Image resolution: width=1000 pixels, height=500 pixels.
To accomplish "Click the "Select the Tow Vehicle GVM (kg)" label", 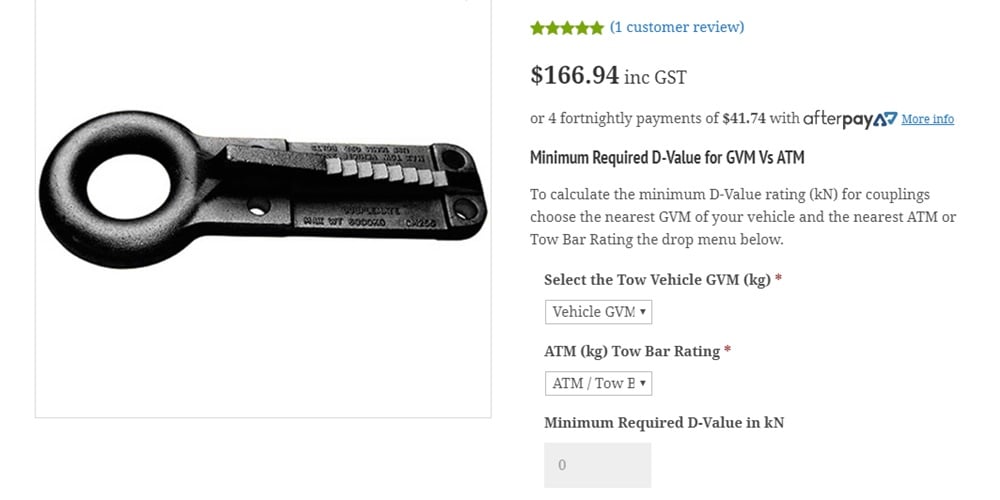I will click(658, 280).
